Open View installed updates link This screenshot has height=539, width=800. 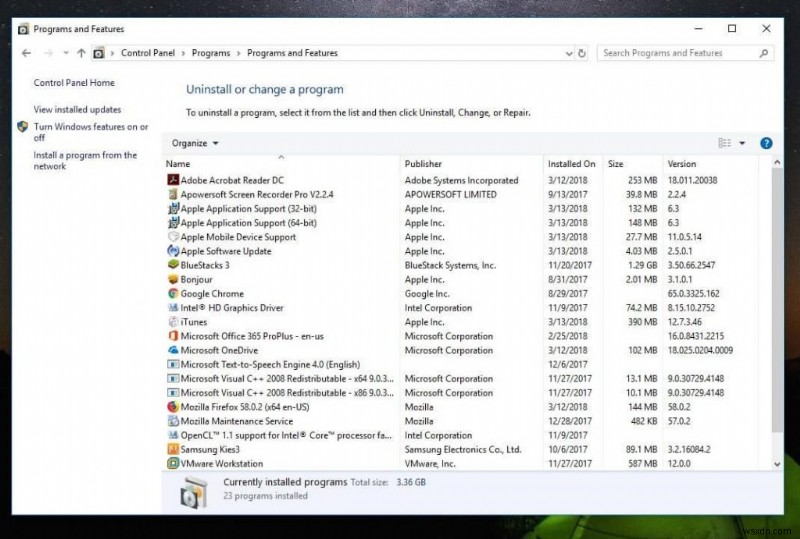click(77, 109)
